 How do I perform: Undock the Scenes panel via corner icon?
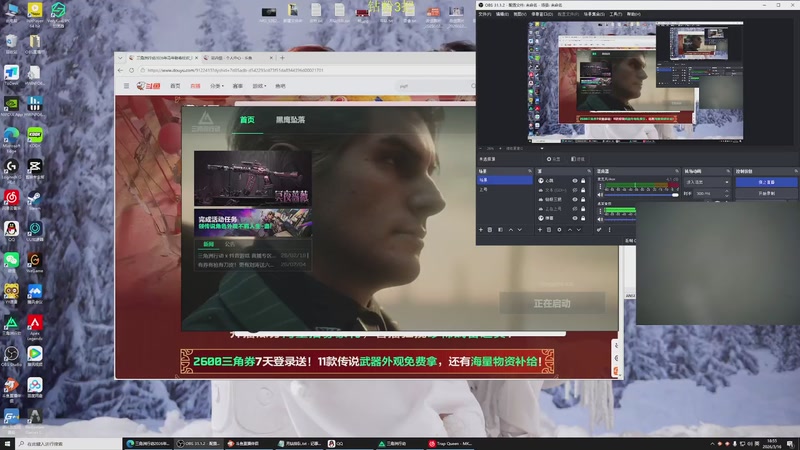tap(530, 171)
